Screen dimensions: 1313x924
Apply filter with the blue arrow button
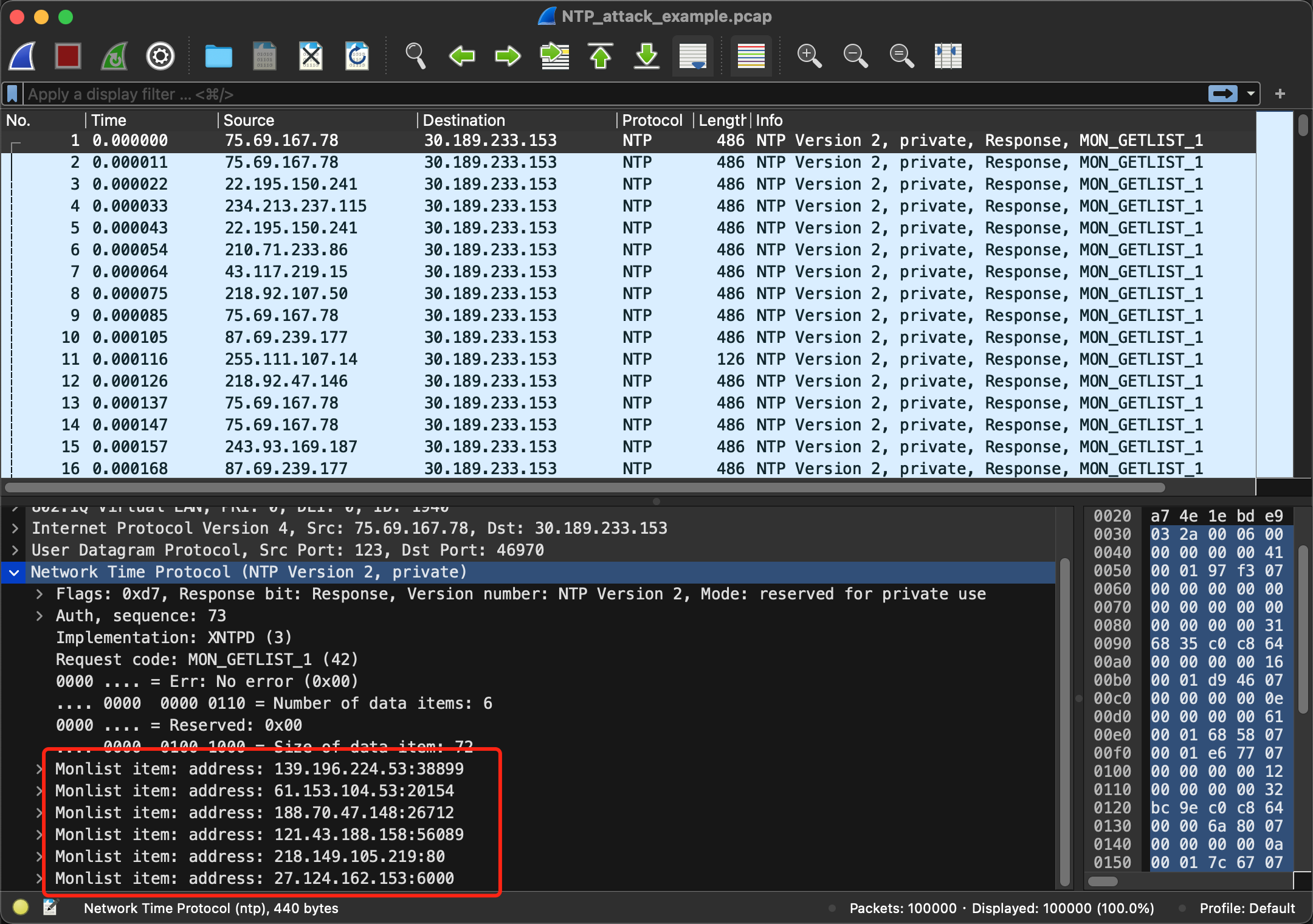click(x=1222, y=94)
